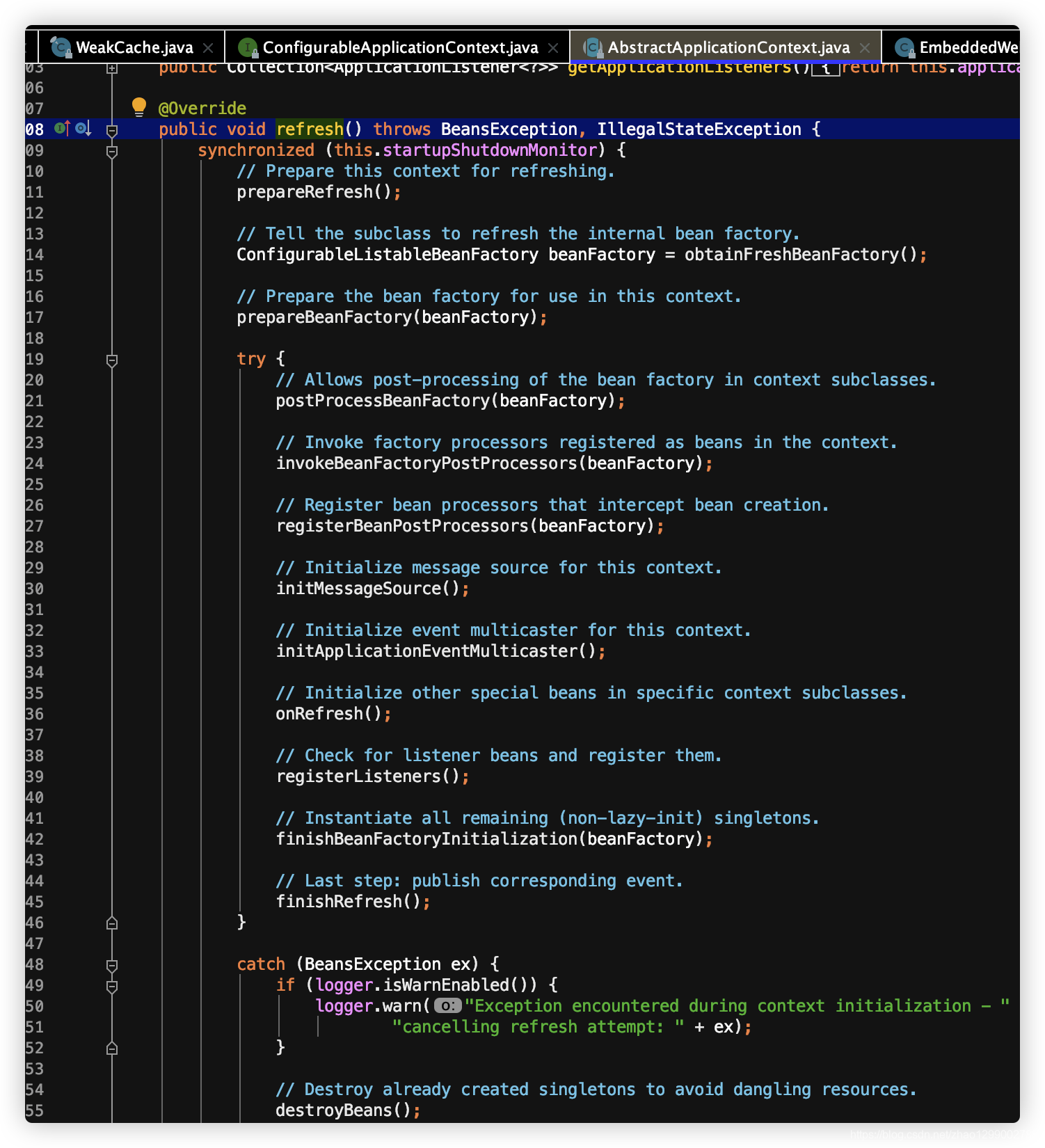
Task: Close the WeakCache.java tab
Action: 208,48
